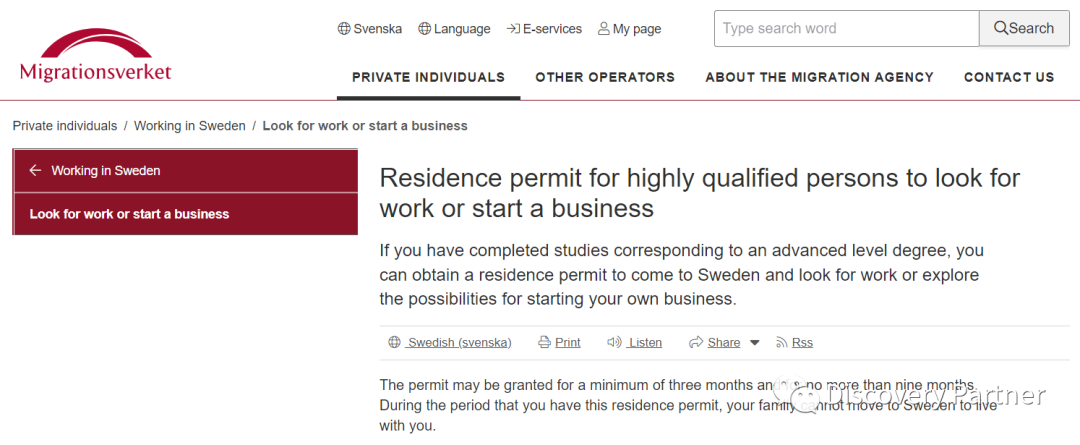Select About the Migration Agency menu
The height and width of the screenshot is (445, 1080).
[820, 77]
